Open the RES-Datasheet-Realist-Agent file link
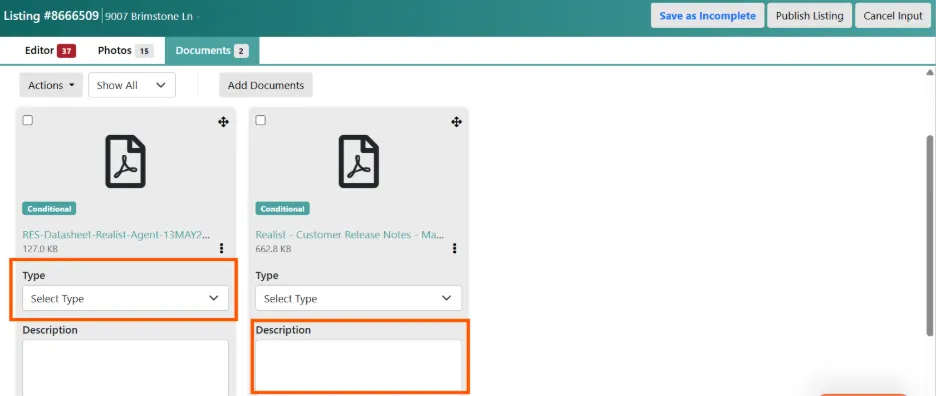Image resolution: width=936 pixels, height=396 pixels. click(x=116, y=235)
